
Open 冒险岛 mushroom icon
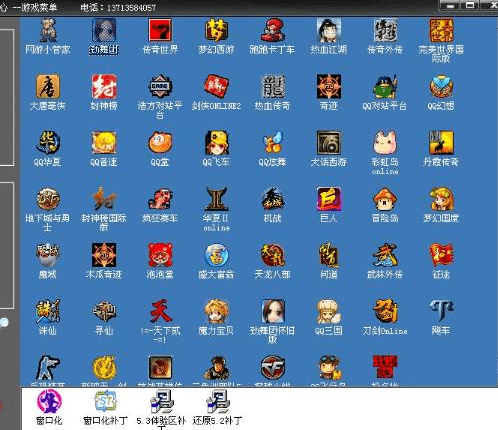(x=385, y=199)
